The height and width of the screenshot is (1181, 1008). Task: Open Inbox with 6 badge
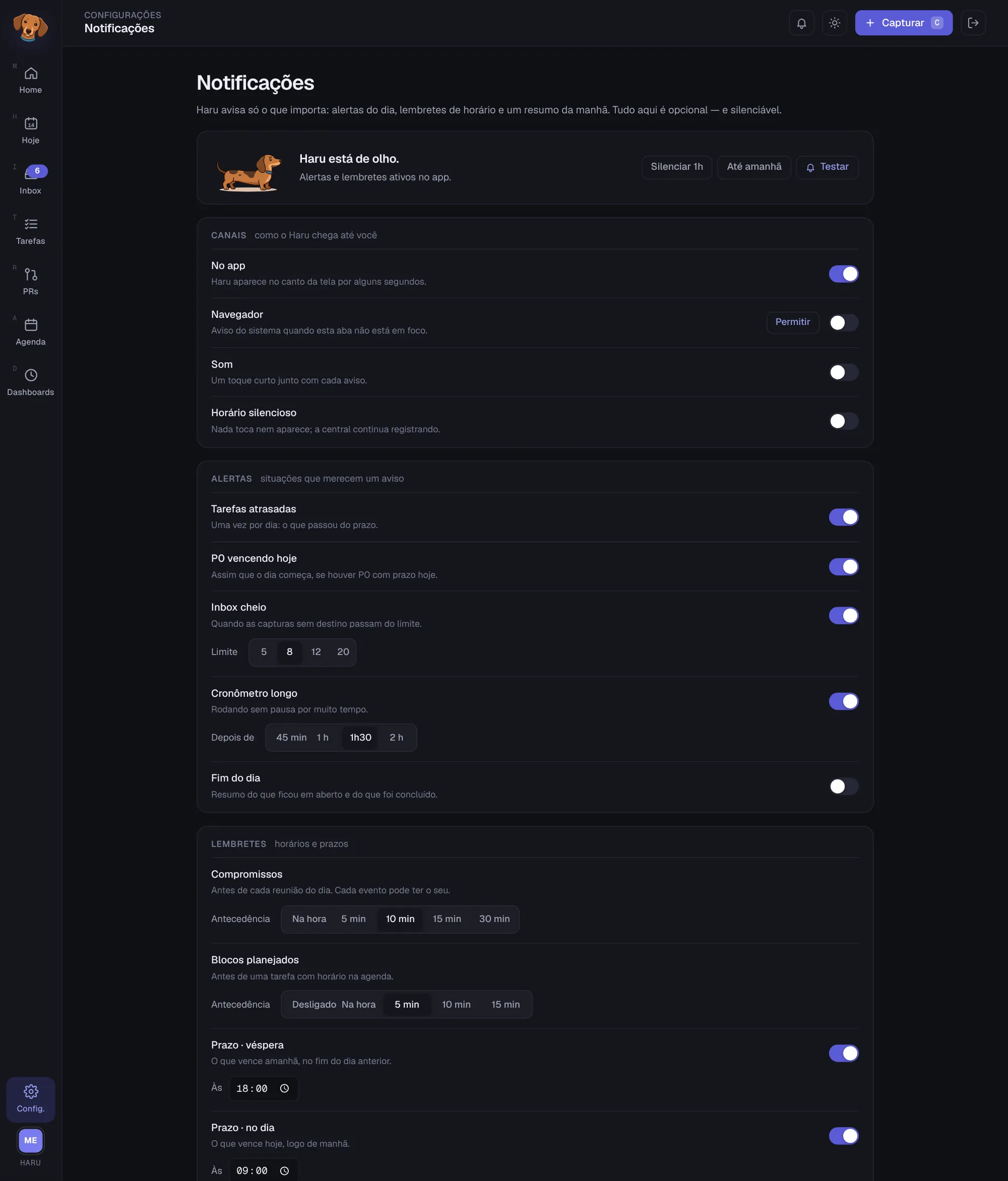tap(31, 181)
